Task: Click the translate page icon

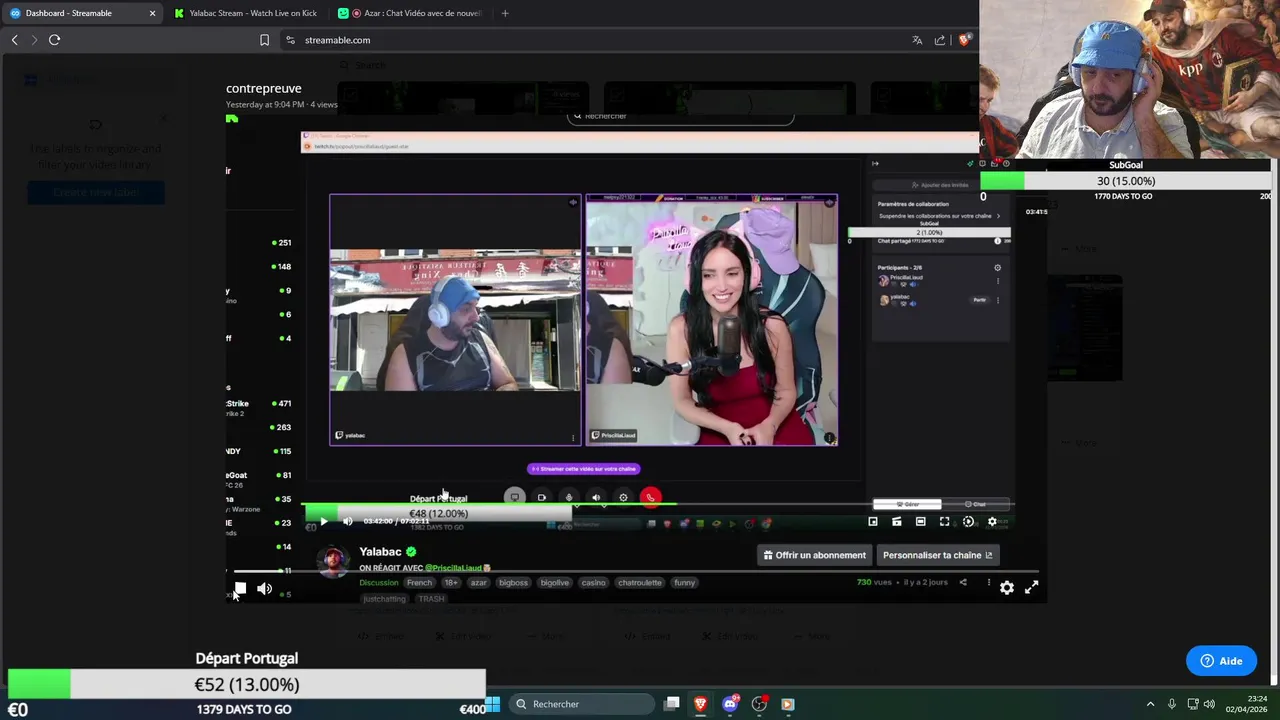Action: (917, 40)
